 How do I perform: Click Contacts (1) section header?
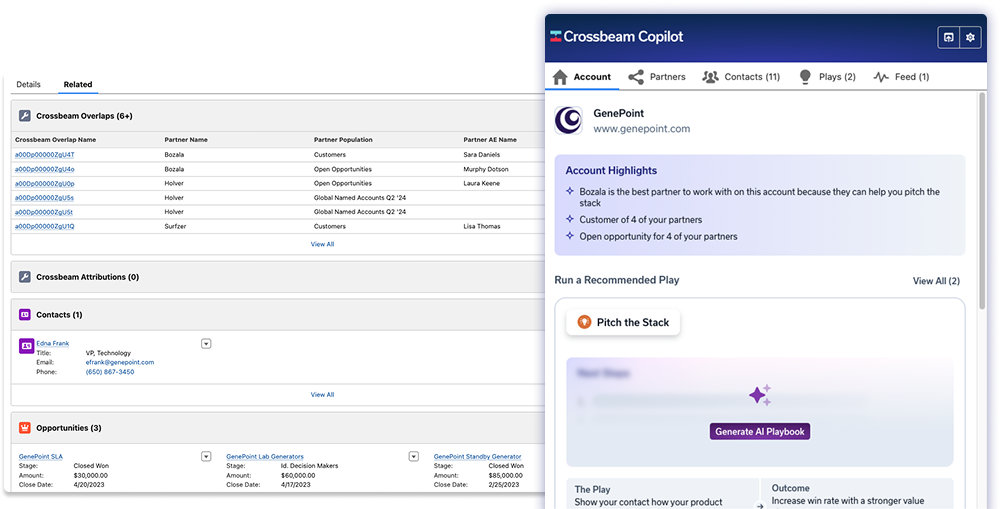pyautogui.click(x=59, y=314)
